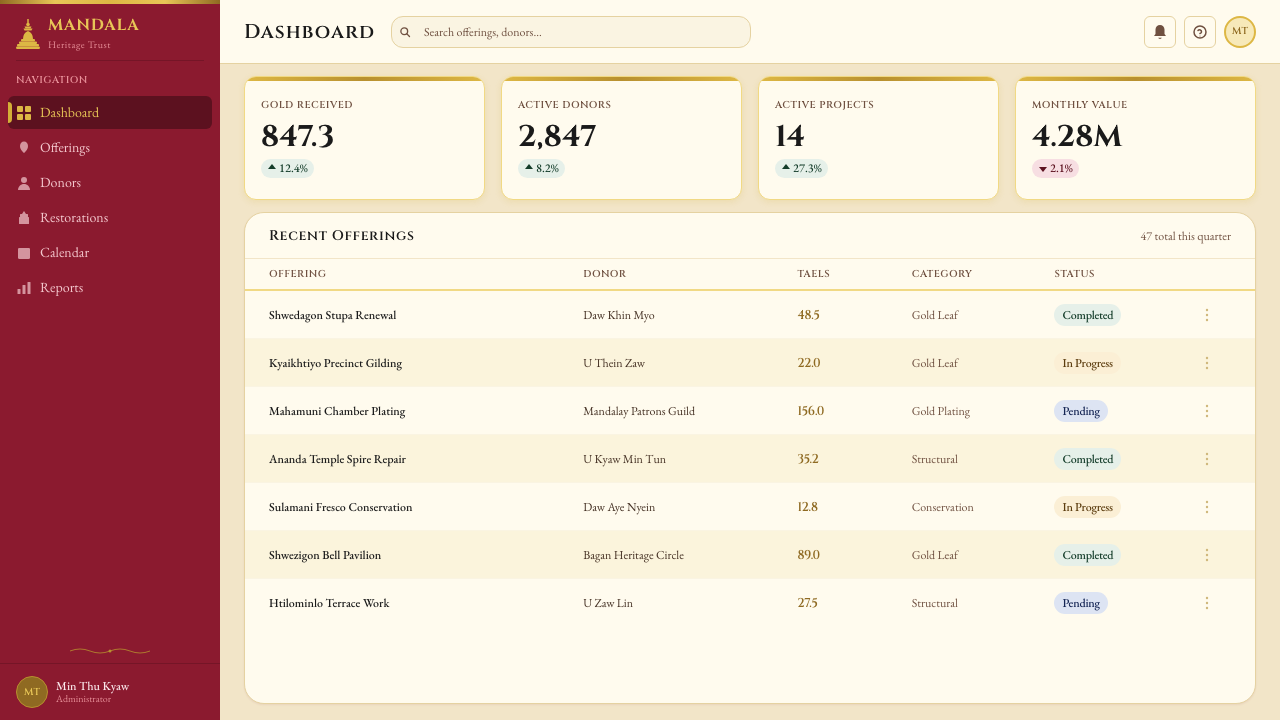This screenshot has width=1280, height=720.
Task: Click the Mandala stupa logo icon
Action: pyautogui.click(x=28, y=34)
